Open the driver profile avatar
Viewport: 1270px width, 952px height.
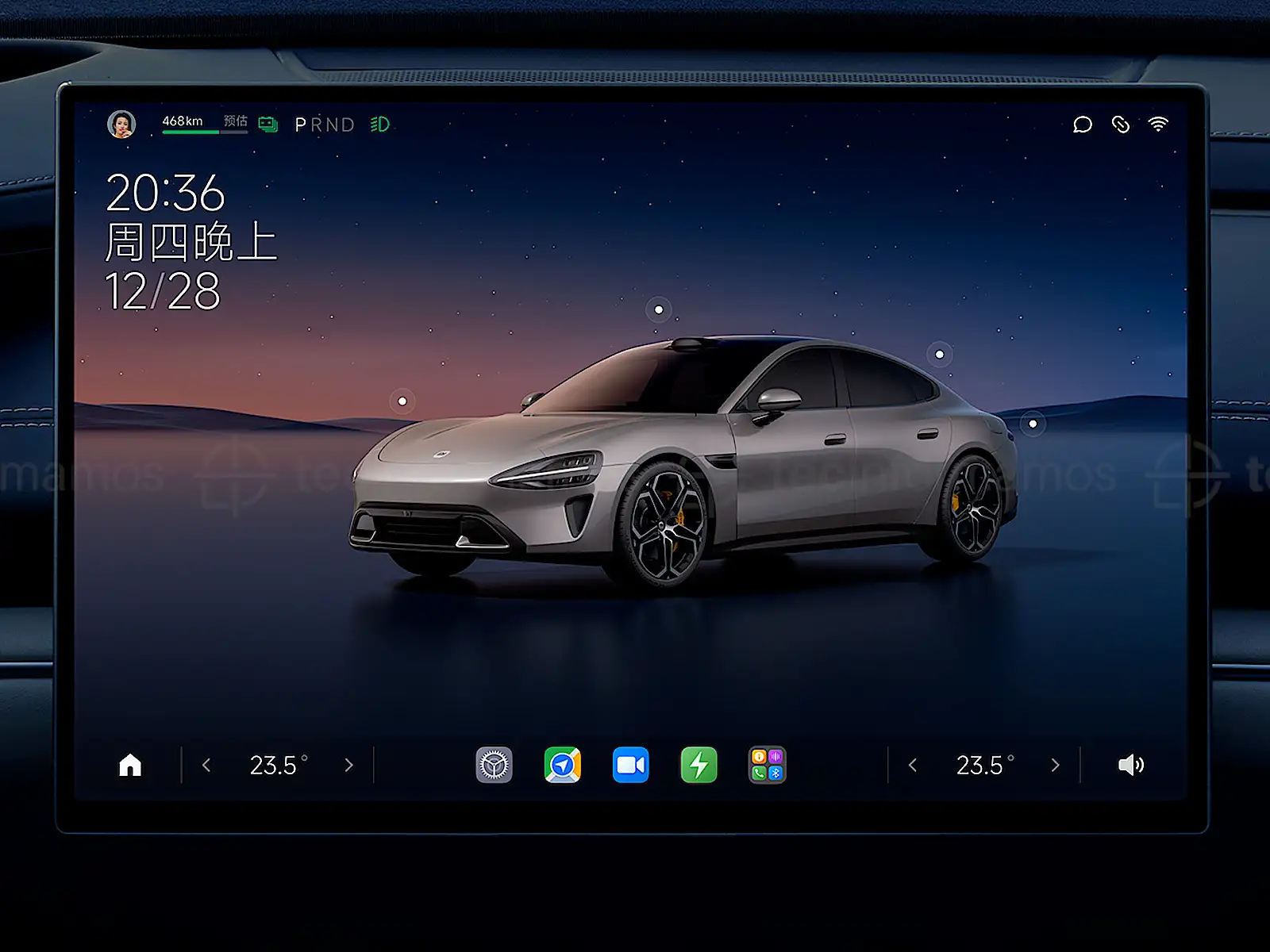pyautogui.click(x=121, y=125)
